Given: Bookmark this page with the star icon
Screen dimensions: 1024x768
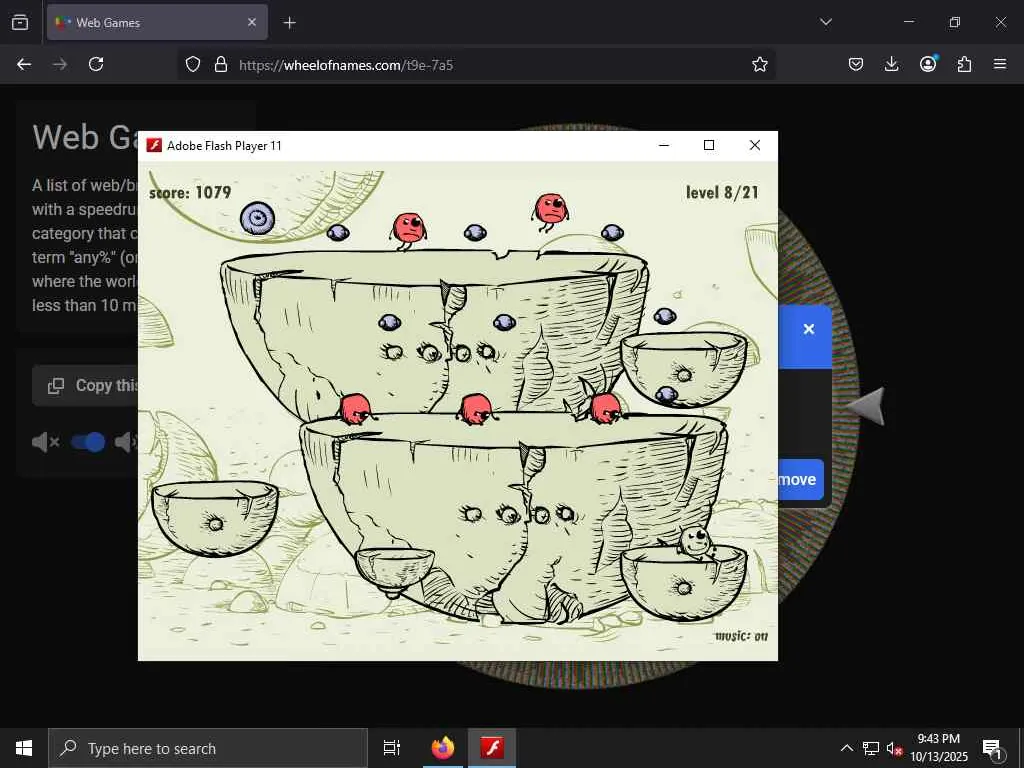Looking at the screenshot, I should 759,64.
